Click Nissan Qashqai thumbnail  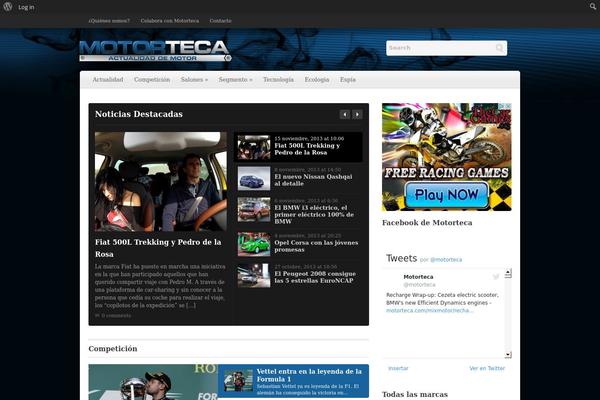coord(254,178)
